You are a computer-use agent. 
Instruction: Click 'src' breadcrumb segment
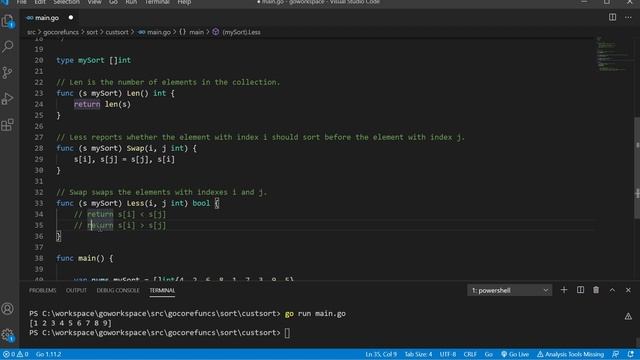pos(31,32)
